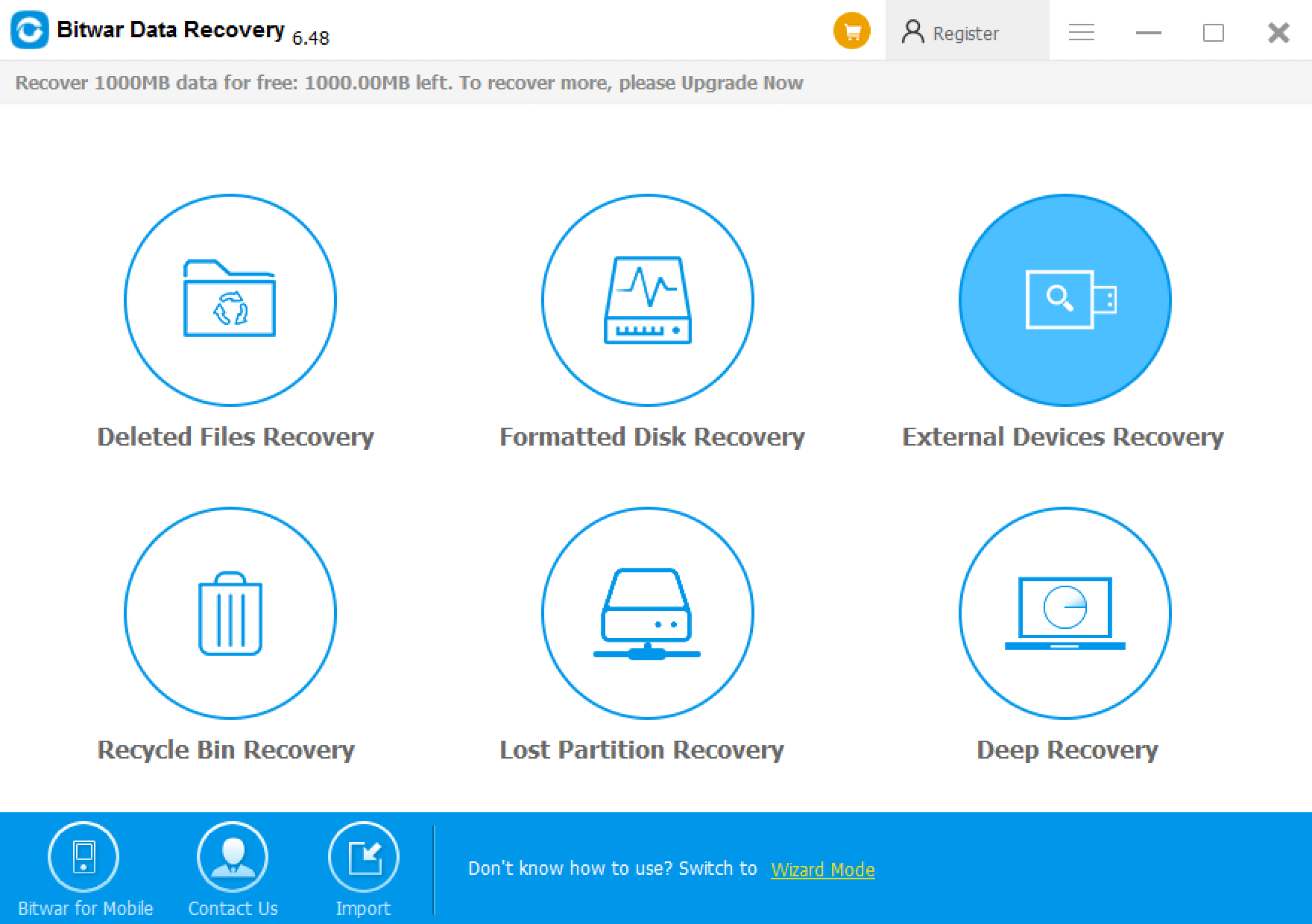Select Formatted Disk Recovery icon
The width and height of the screenshot is (1312, 924).
647,300
